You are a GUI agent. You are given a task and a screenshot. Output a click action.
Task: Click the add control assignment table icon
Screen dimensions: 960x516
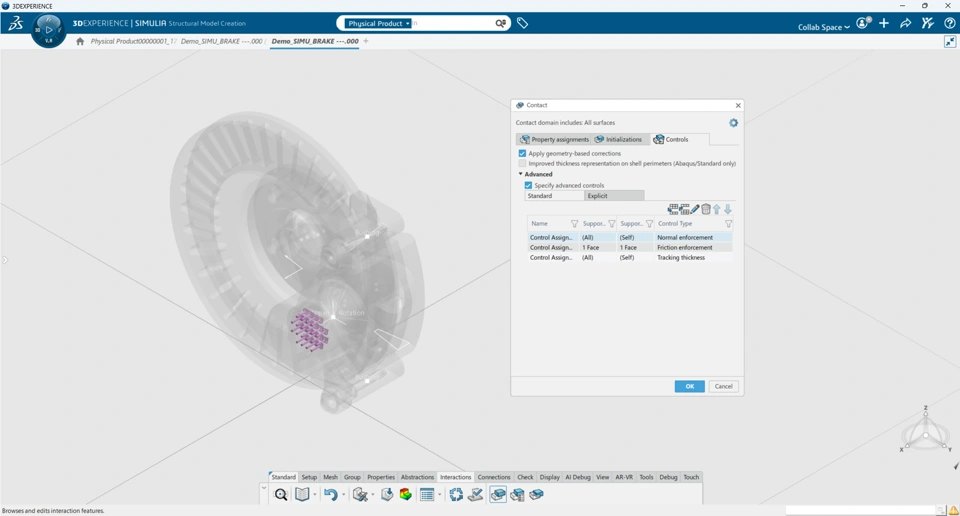coord(673,209)
